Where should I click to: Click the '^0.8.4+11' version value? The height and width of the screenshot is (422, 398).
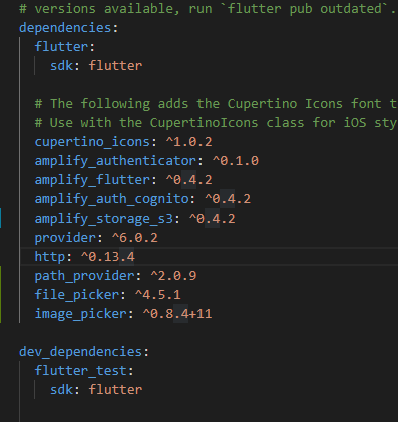coord(177,314)
